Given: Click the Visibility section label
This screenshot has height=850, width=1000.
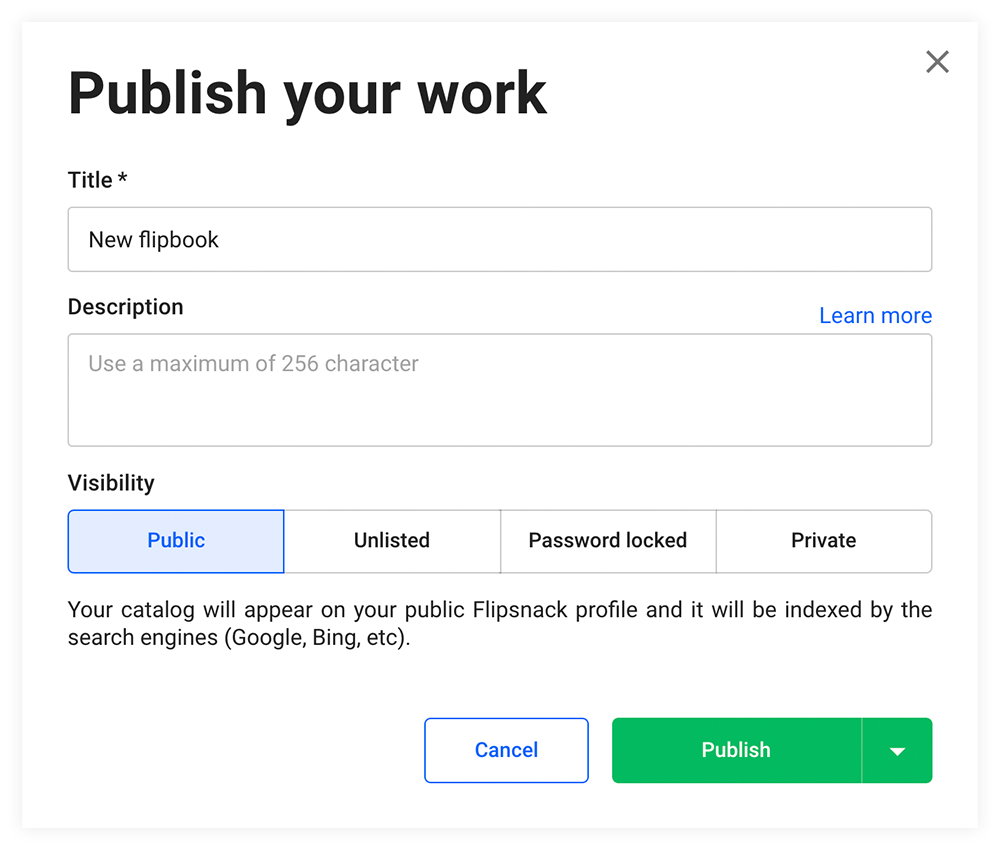Looking at the screenshot, I should (110, 483).
